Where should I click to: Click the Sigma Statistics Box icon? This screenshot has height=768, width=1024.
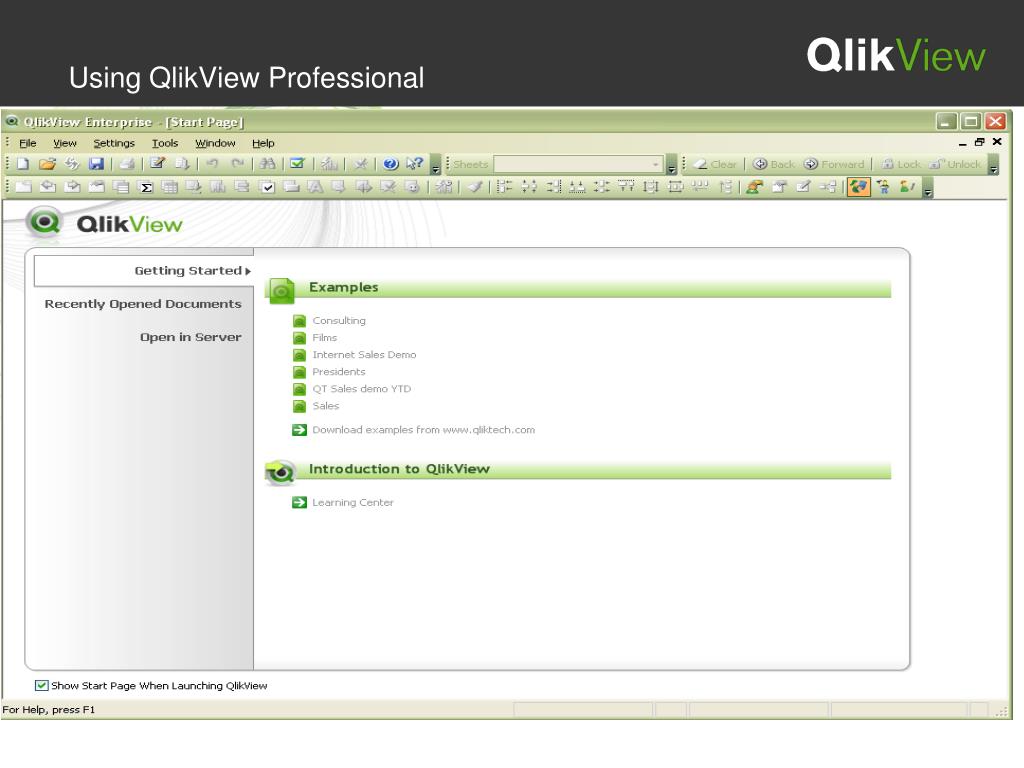click(146, 187)
